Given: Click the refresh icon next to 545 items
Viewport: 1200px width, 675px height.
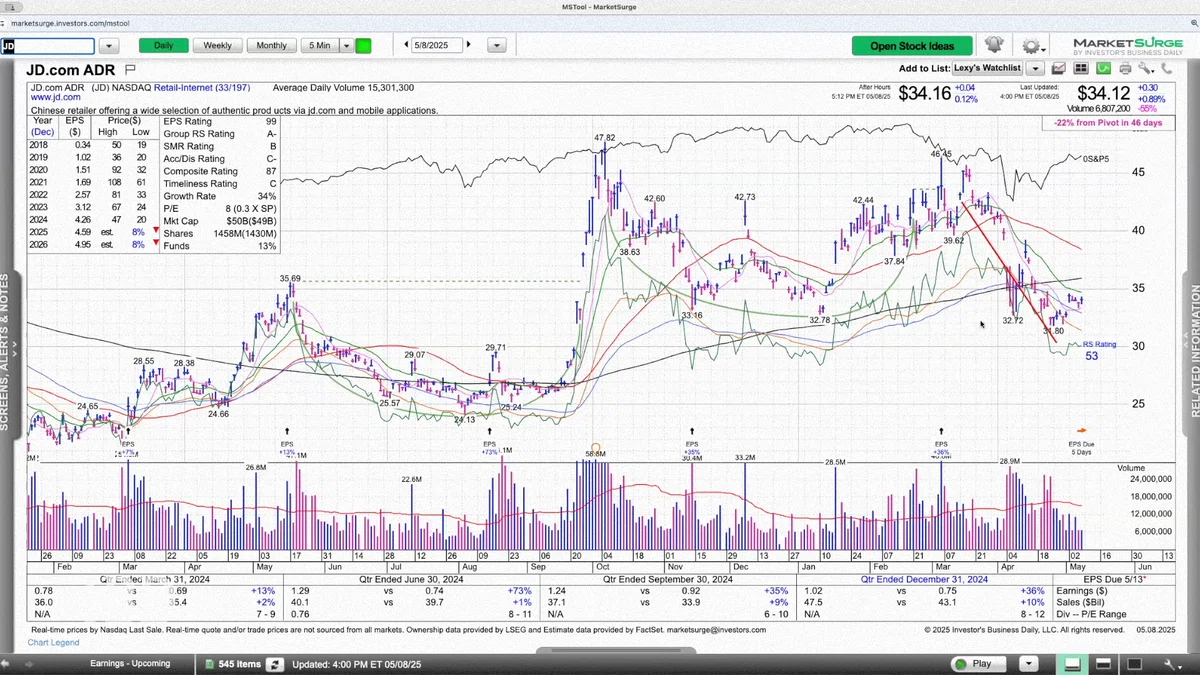Looking at the screenshot, I should 277,664.
